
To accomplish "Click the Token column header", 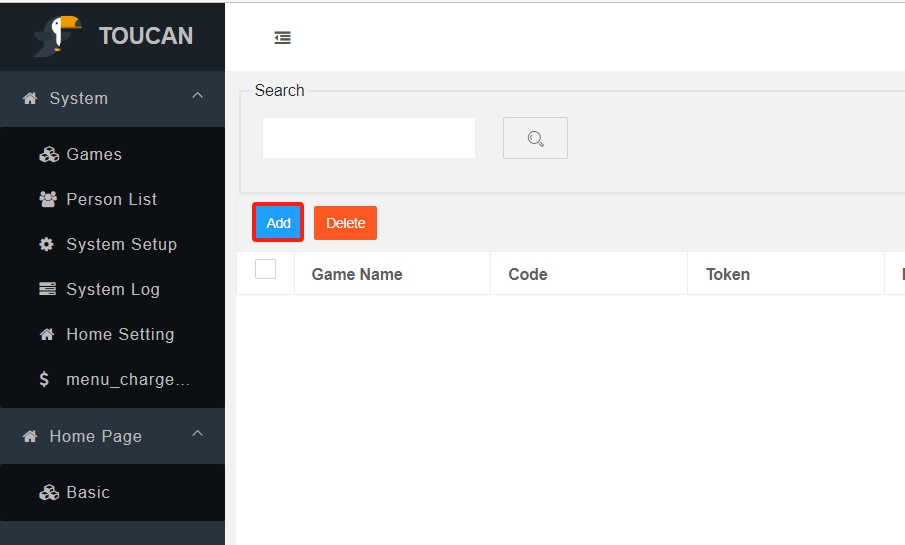I will click(727, 274).
